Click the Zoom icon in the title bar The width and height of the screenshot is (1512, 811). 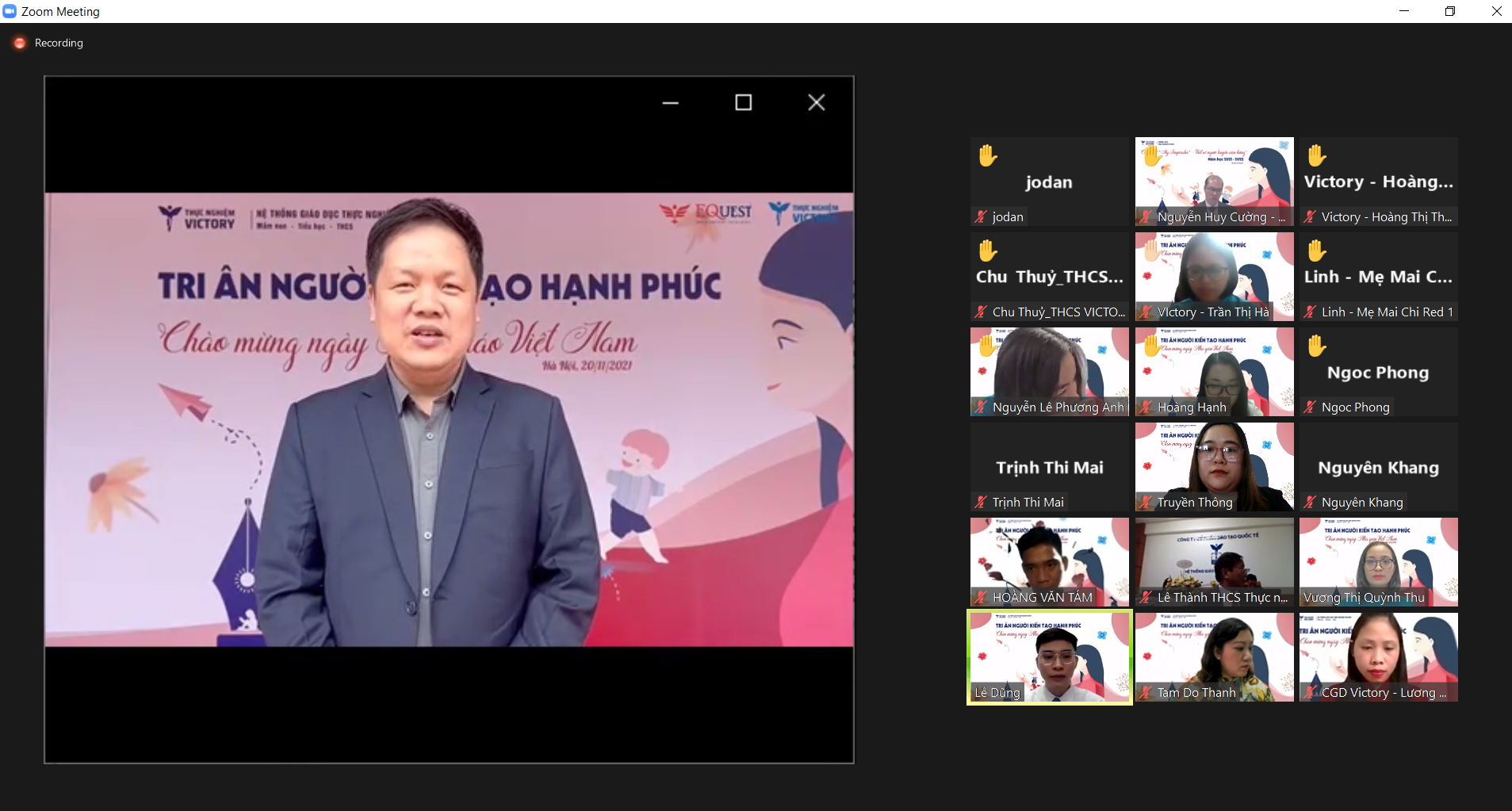[x=10, y=11]
